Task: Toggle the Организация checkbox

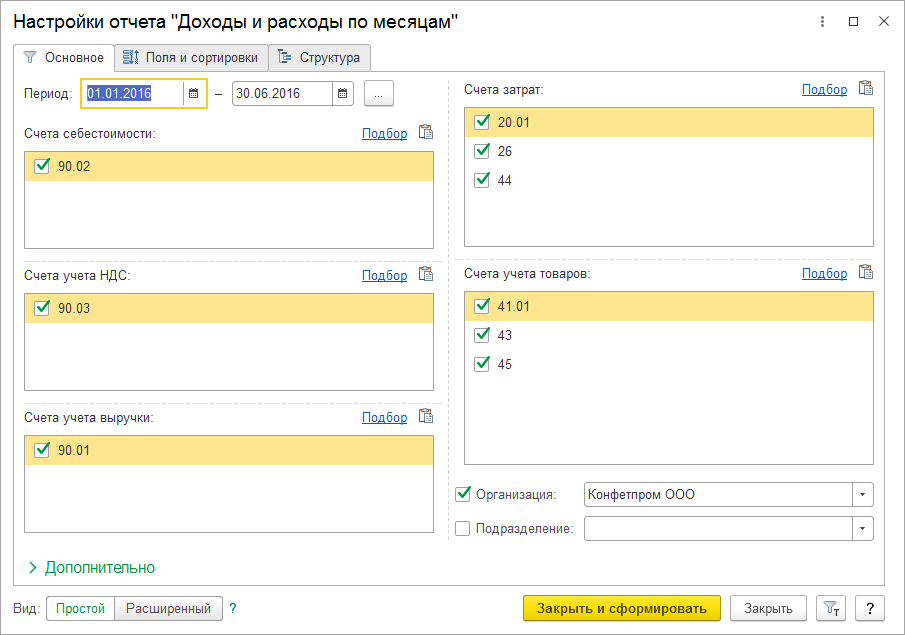Action: tap(463, 494)
